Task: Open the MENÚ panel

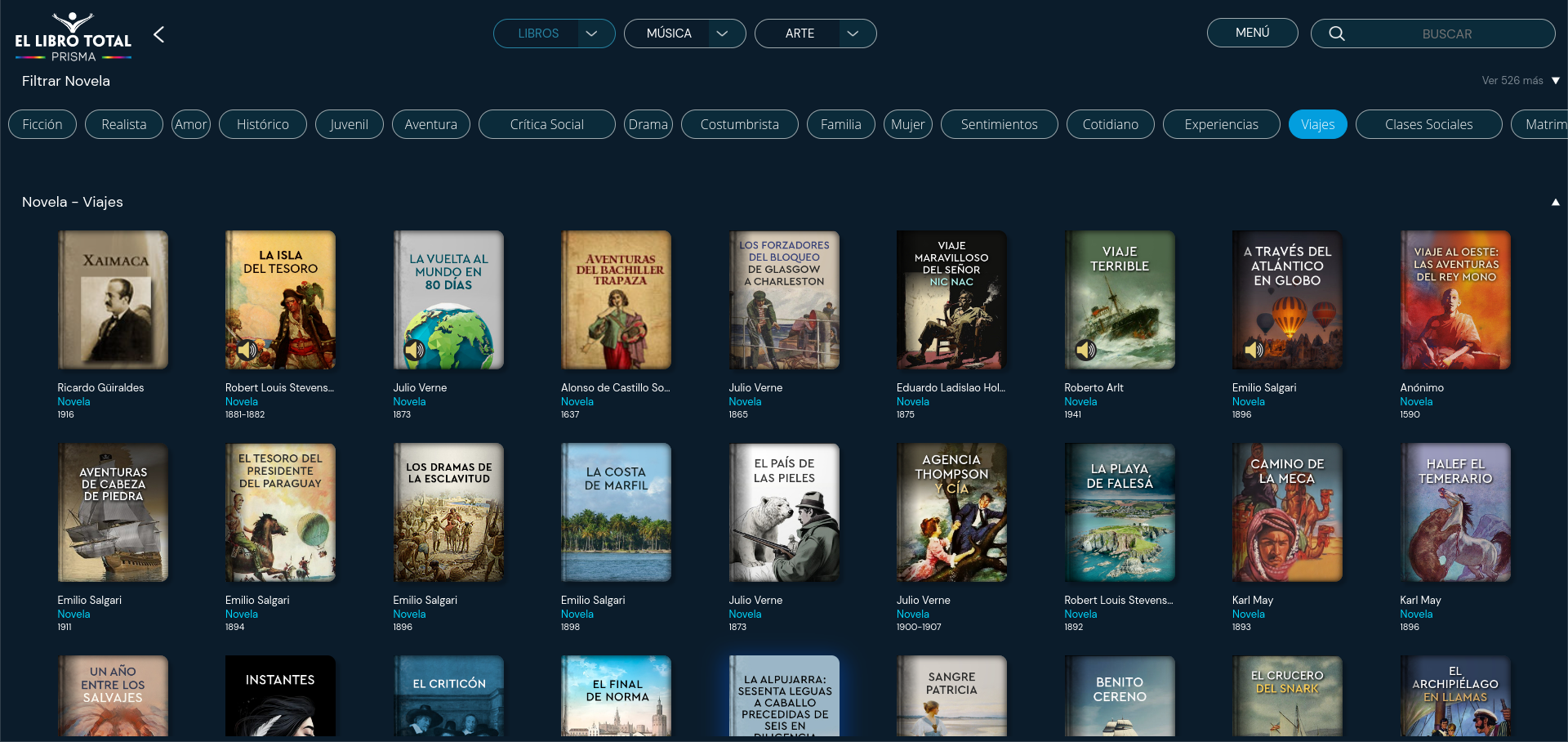Action: [x=1251, y=33]
